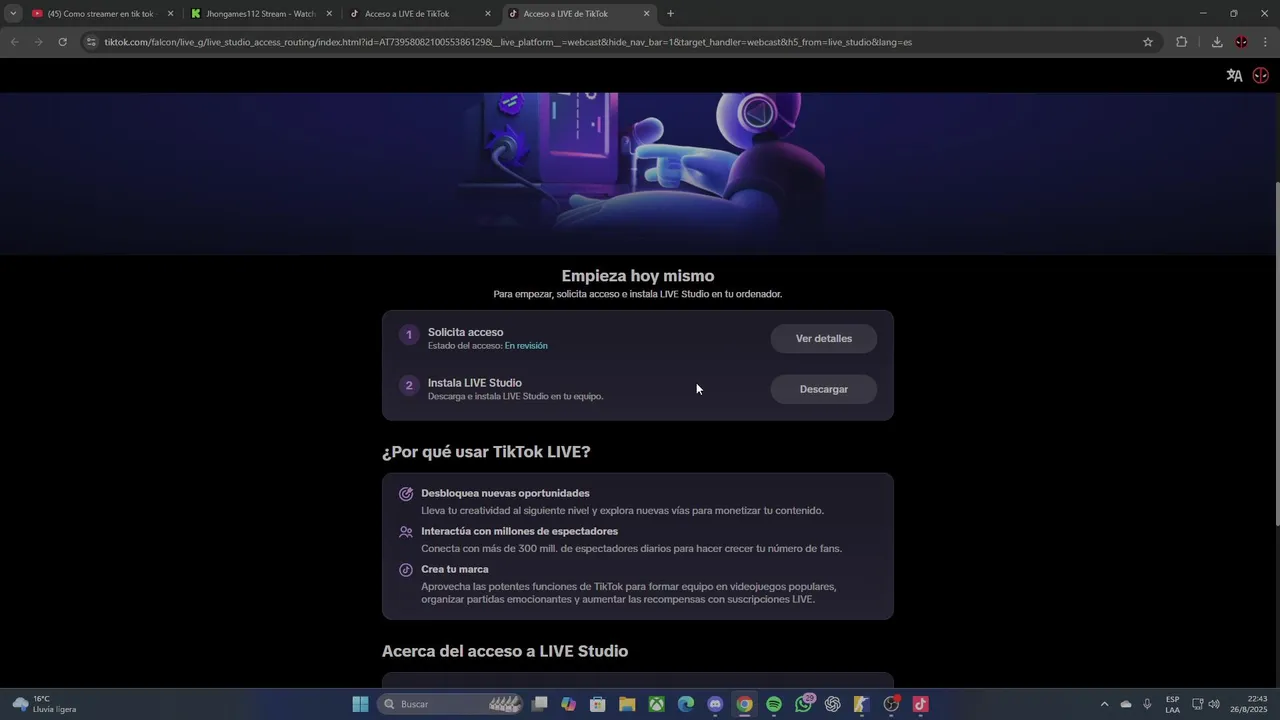Open the weather widget showing 16°C
Screen dimensions: 1280x720
click(45, 704)
